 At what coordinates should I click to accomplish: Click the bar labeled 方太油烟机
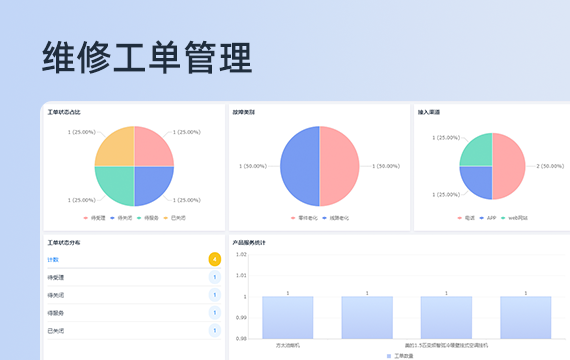[288, 317]
